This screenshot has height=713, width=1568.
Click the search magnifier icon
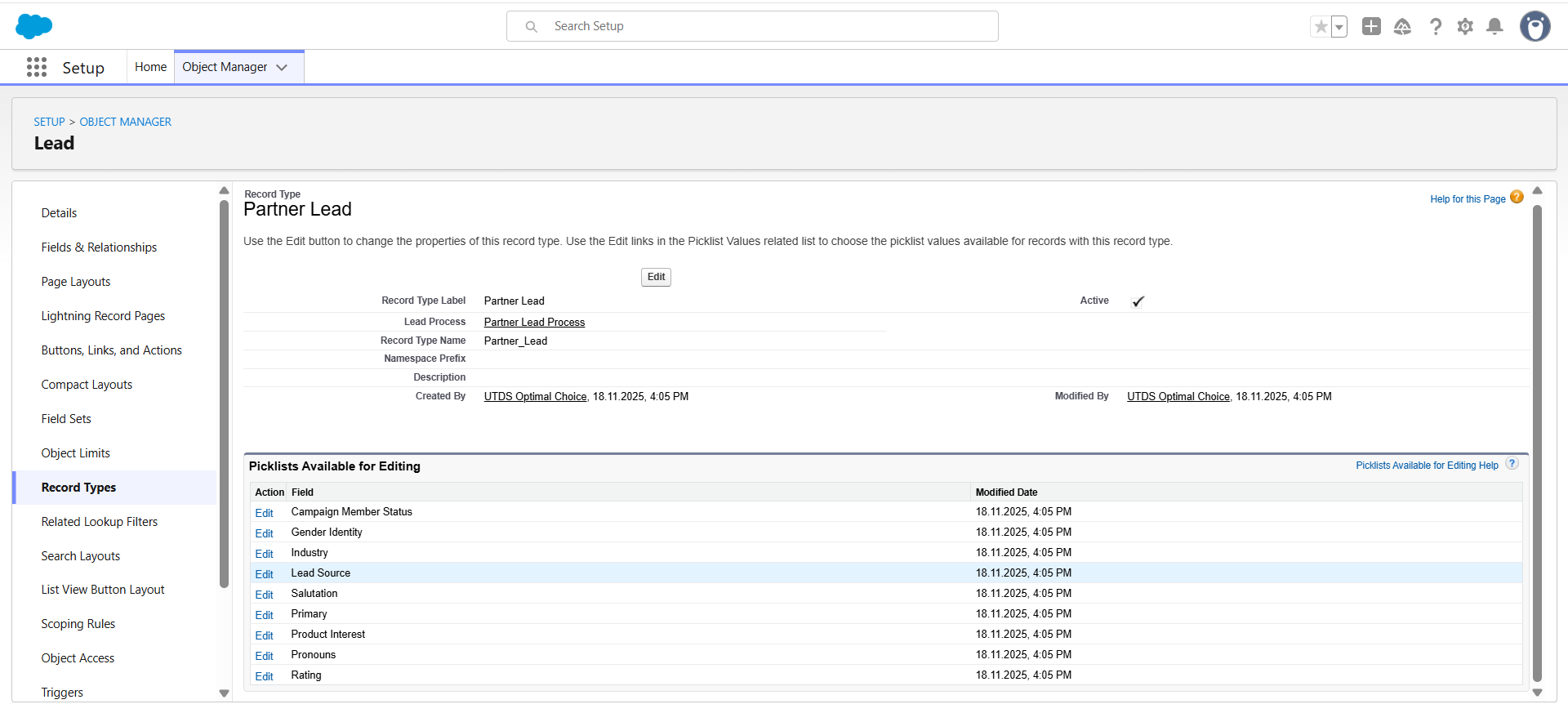click(x=531, y=26)
